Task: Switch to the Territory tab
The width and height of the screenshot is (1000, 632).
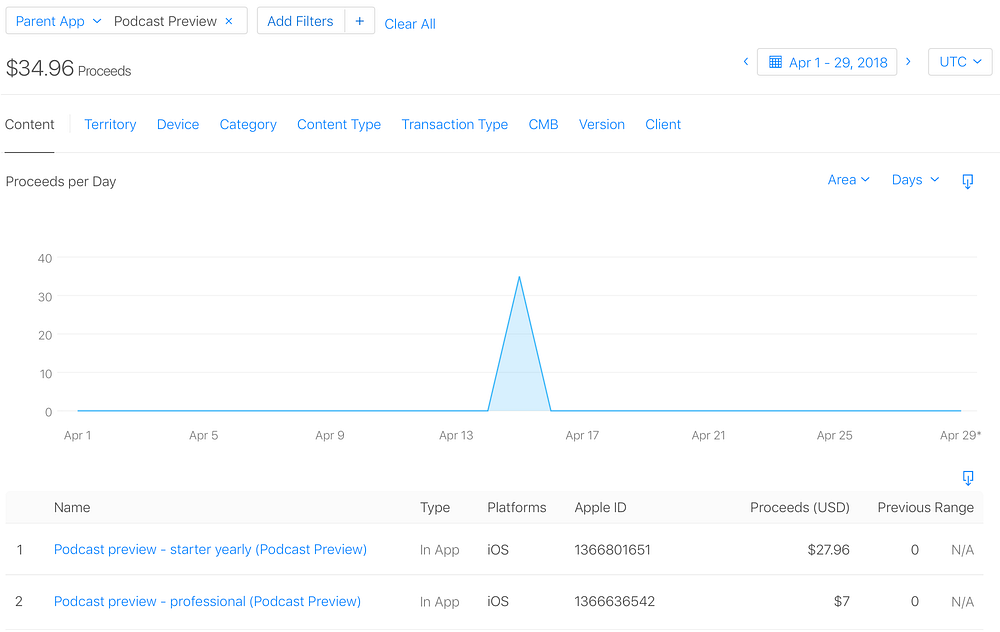Action: tap(110, 124)
